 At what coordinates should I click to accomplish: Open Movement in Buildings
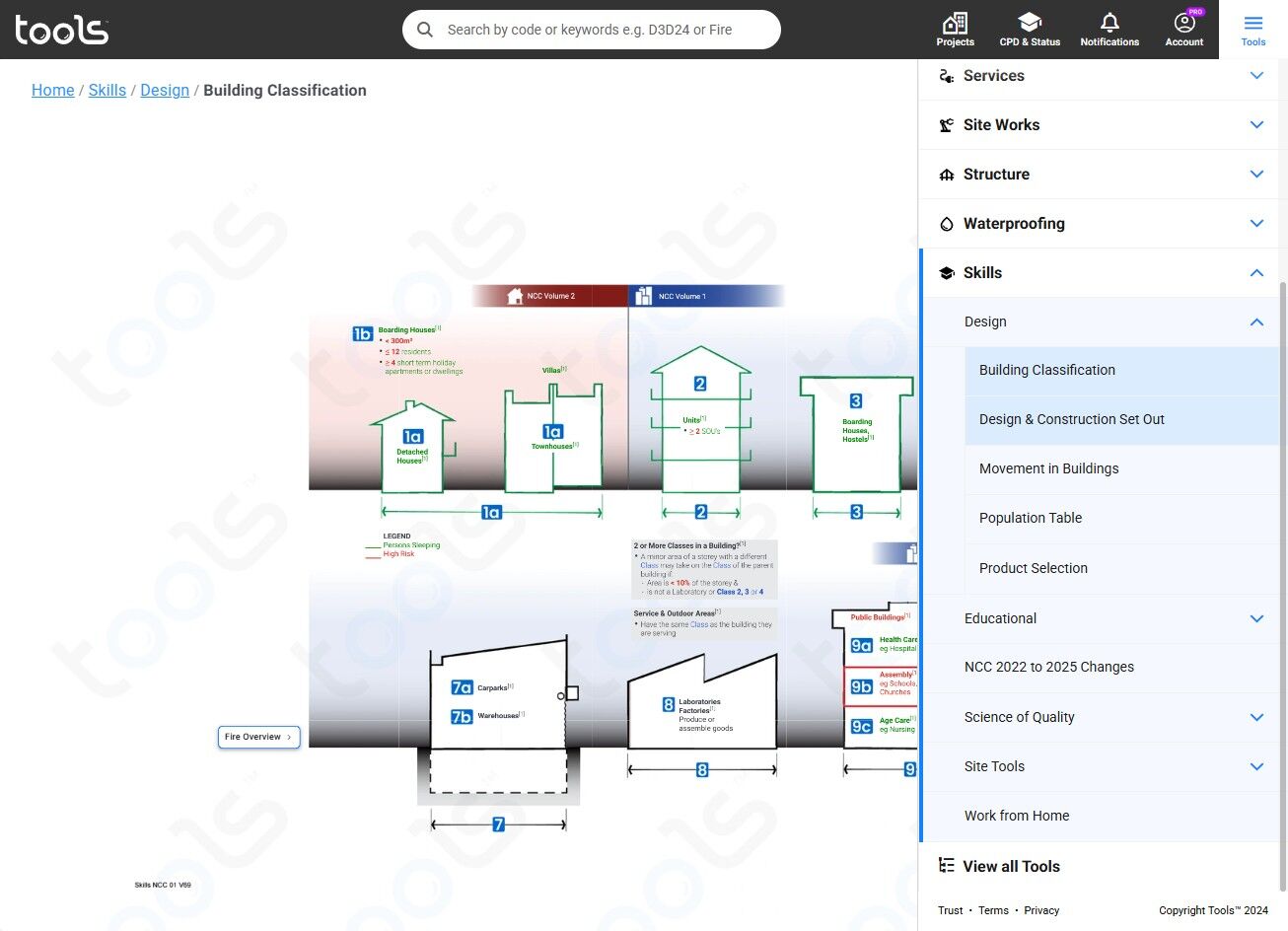[1121, 469]
